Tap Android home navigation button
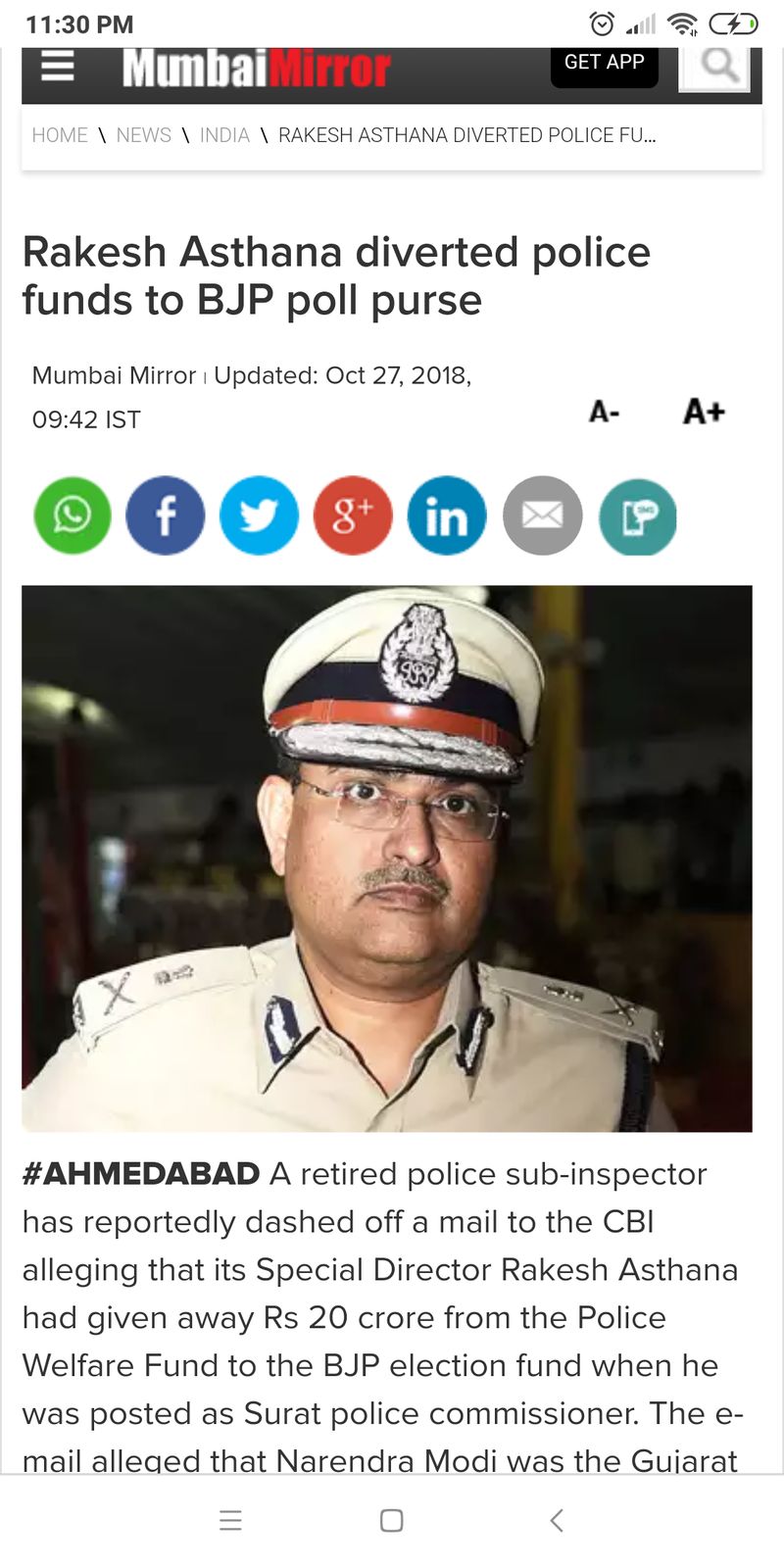Screen dimensions: 784x1568 391,1520
